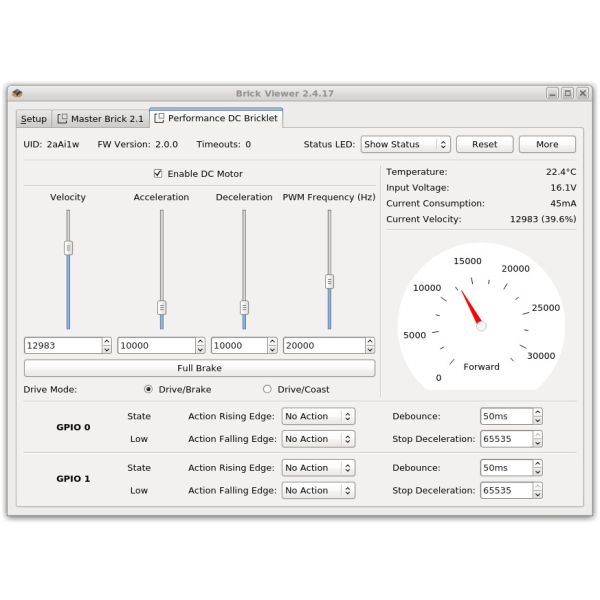Click the PWM Frequency field showing 20000
The height and width of the screenshot is (600, 600).
click(324, 345)
